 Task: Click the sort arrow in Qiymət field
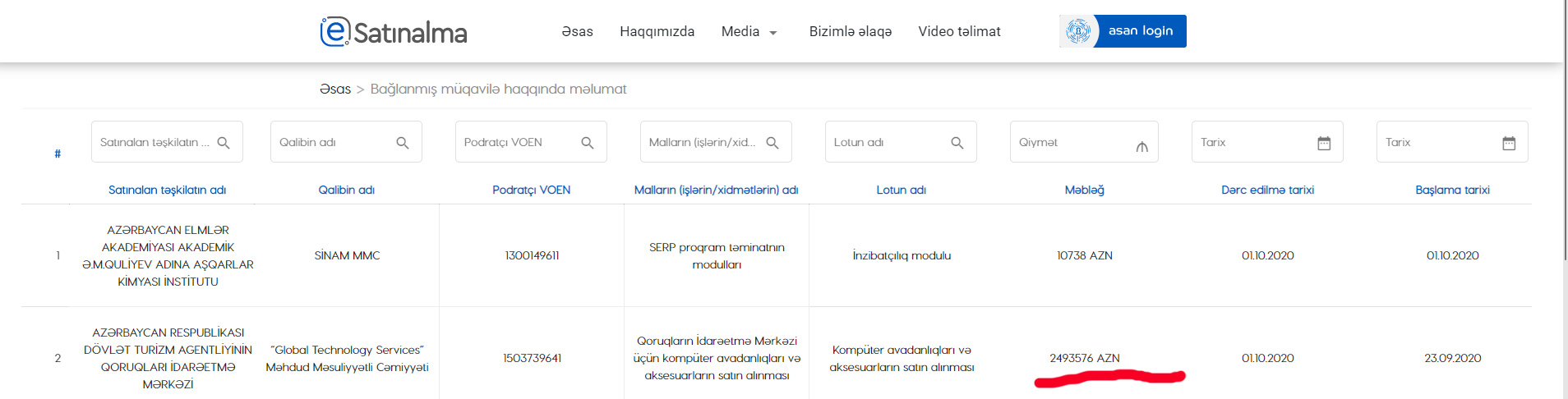pyautogui.click(x=1141, y=146)
